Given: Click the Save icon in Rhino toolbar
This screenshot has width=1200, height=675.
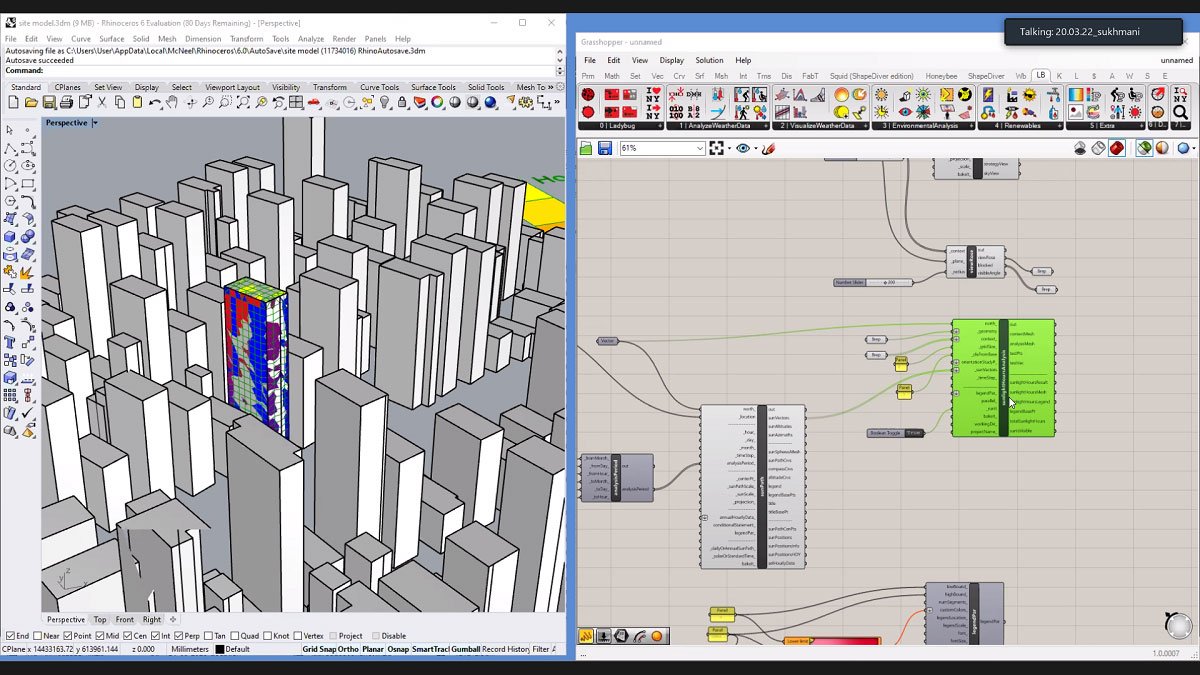Looking at the screenshot, I should point(50,102).
